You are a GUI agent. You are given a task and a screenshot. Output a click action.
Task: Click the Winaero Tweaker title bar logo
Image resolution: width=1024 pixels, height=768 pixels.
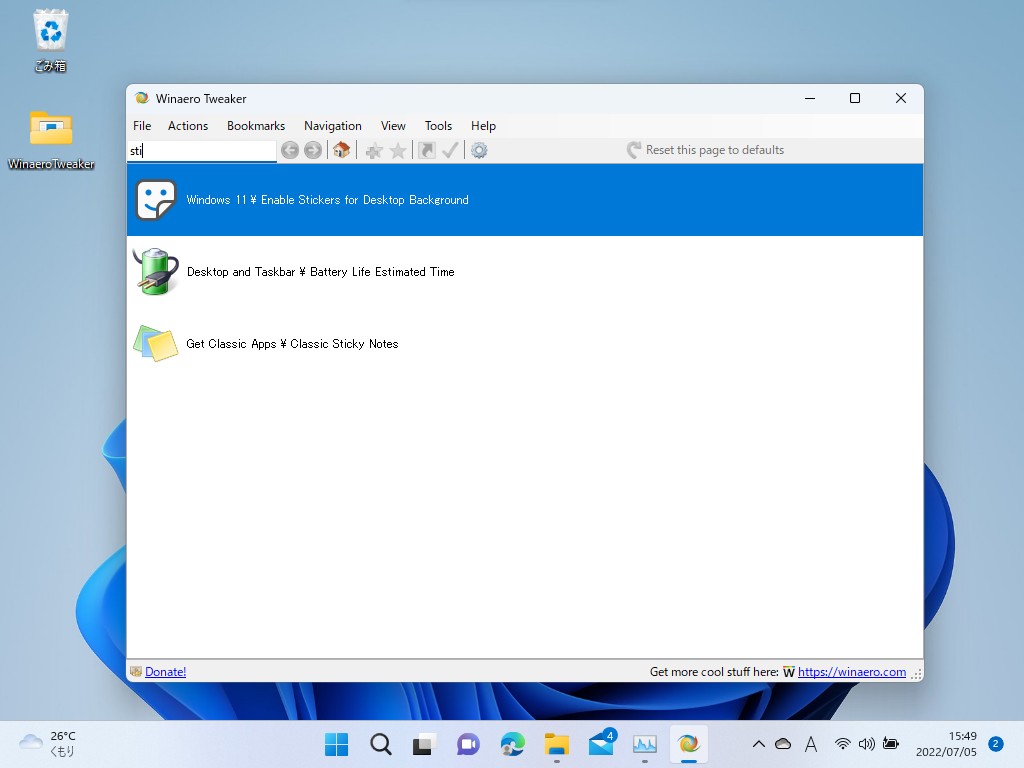[x=142, y=98]
